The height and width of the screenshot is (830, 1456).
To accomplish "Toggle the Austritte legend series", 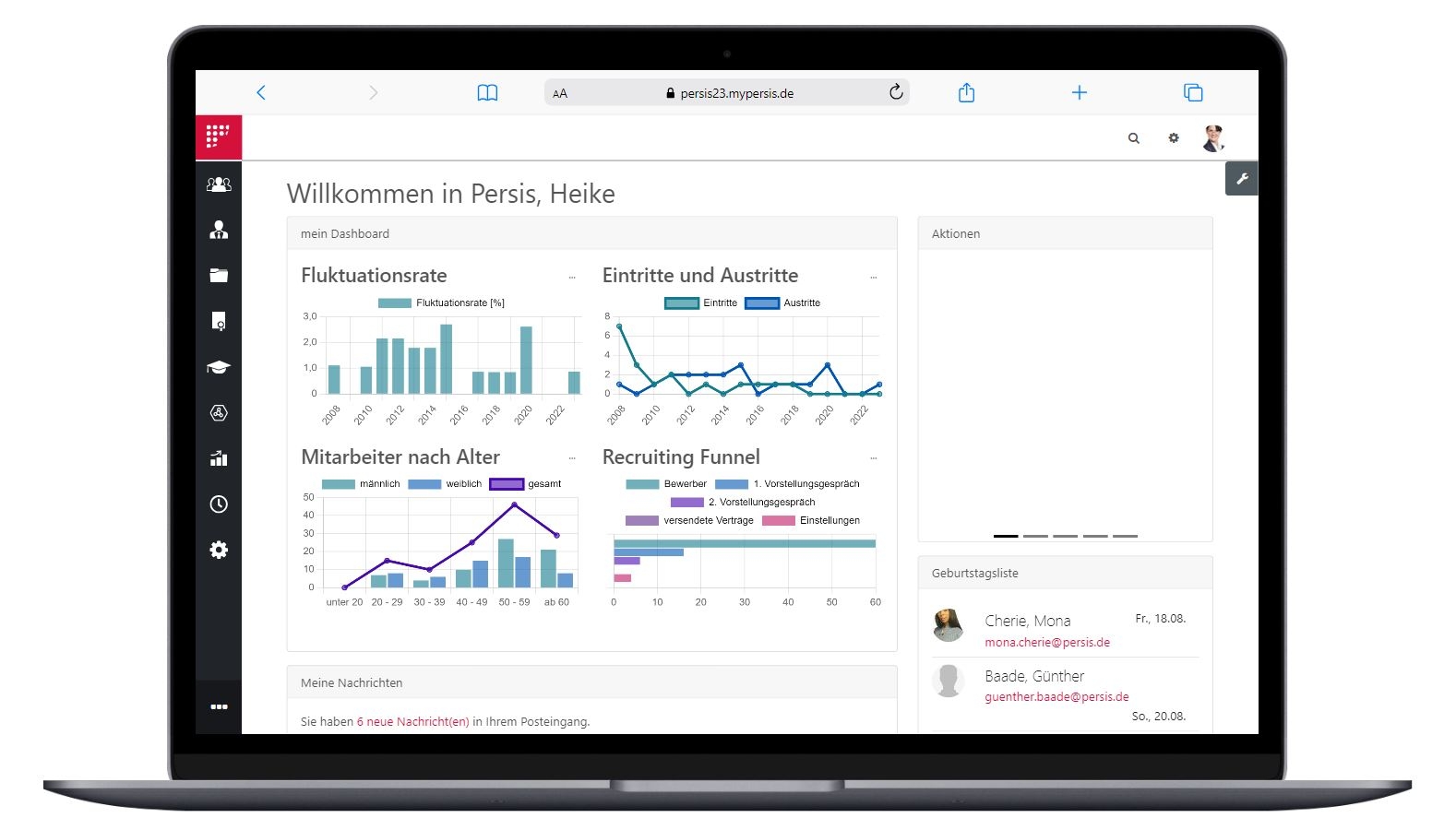I will click(782, 302).
